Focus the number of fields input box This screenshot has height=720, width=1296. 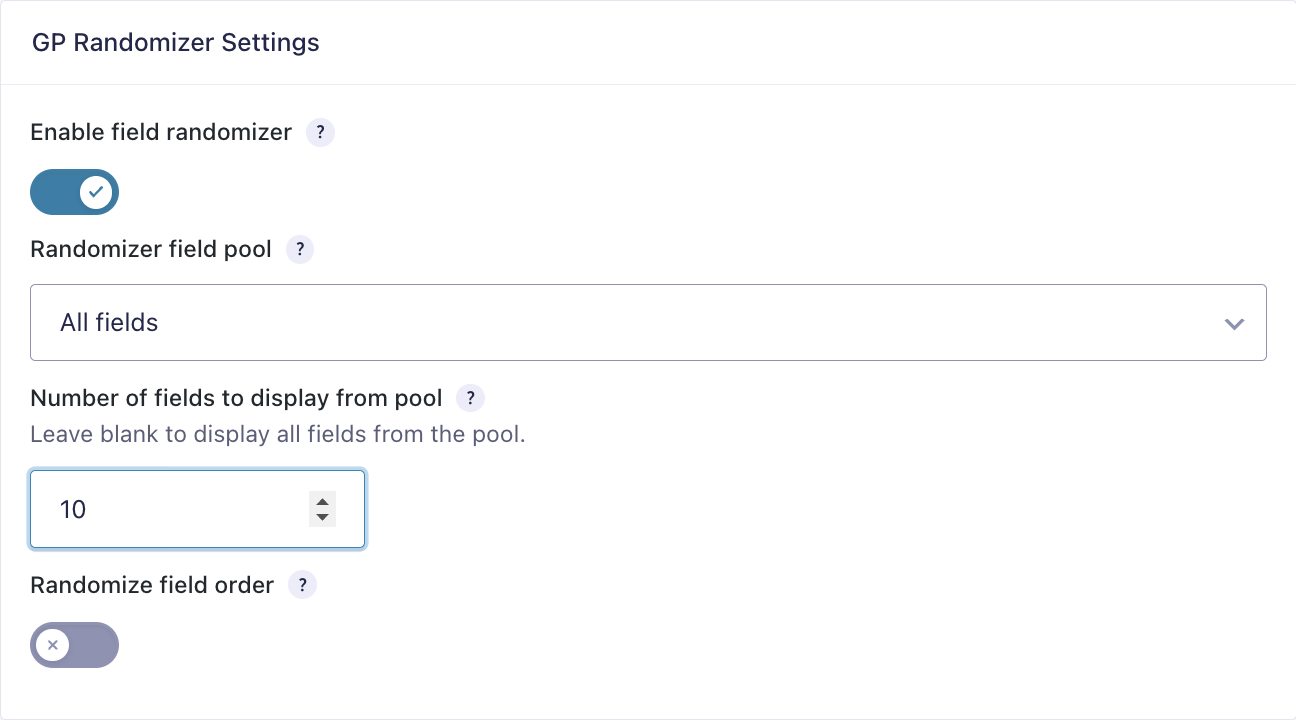(198, 509)
